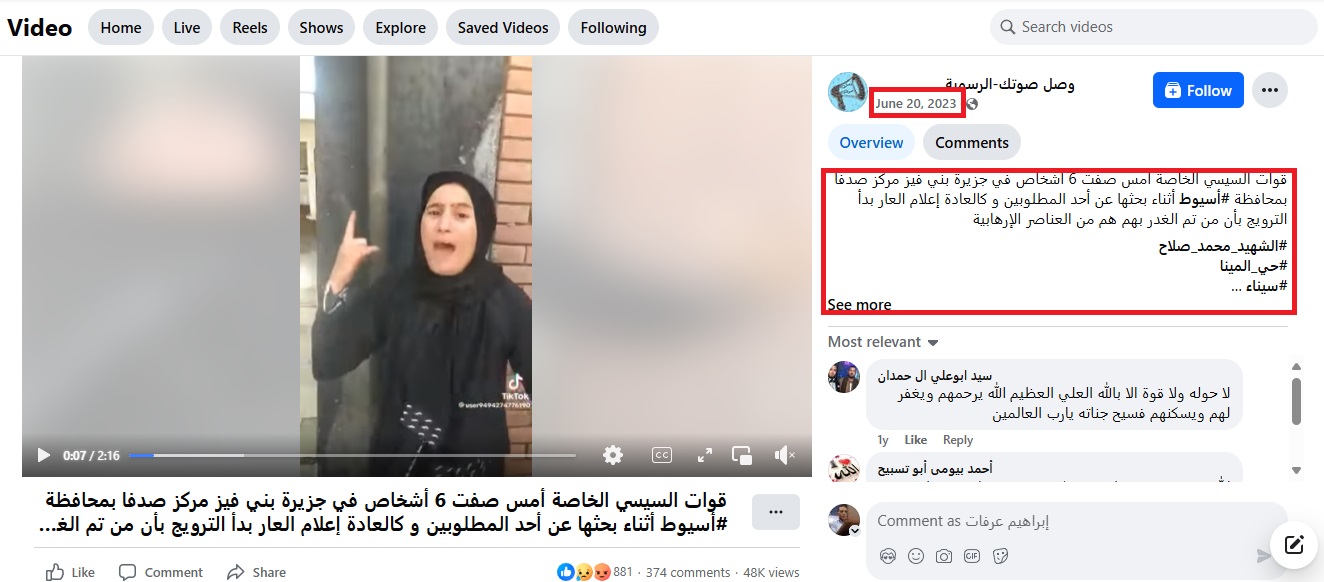Expand video to fullscreen
The image size is (1324, 582).
(x=704, y=455)
